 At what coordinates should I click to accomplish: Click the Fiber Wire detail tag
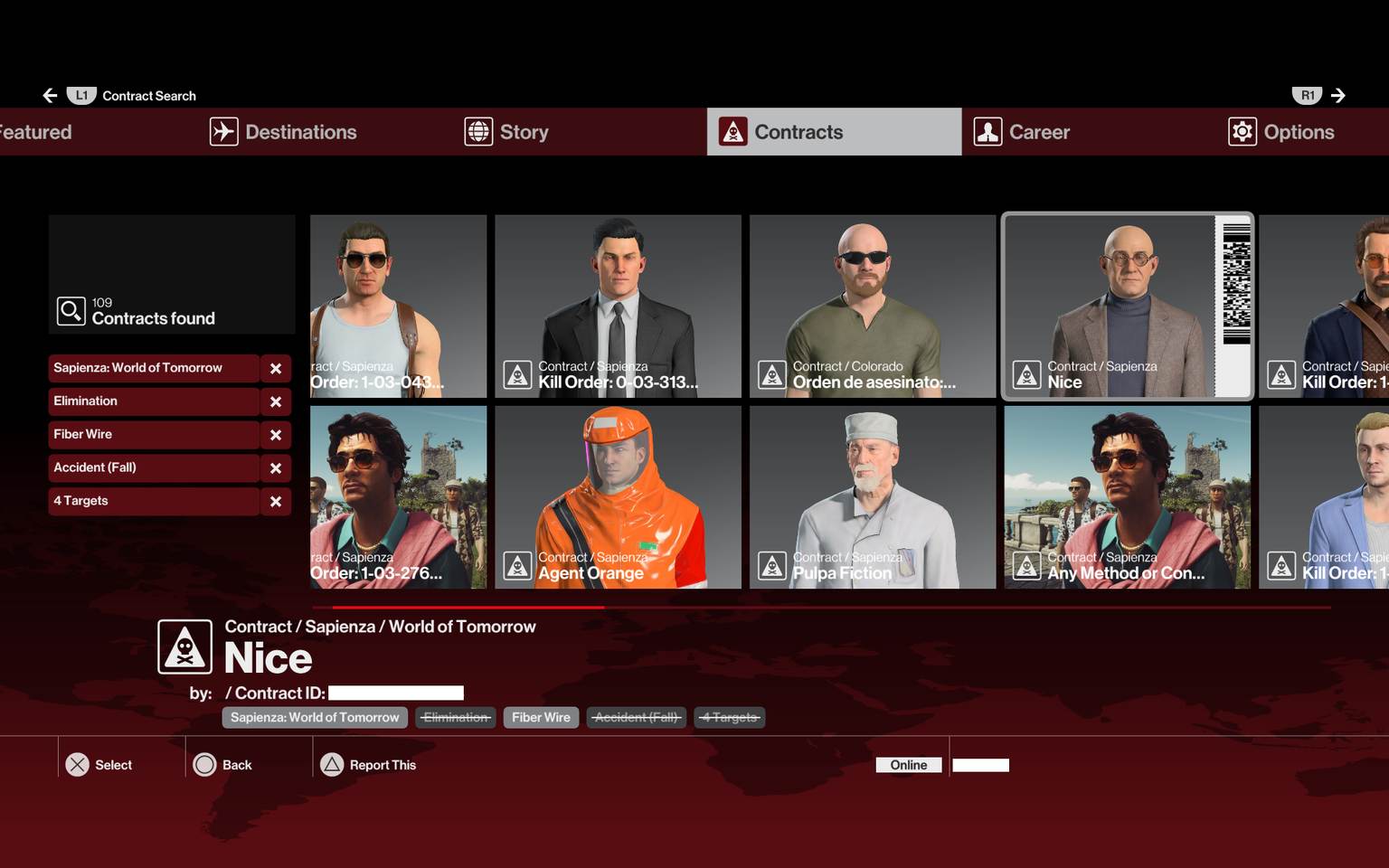point(541,718)
